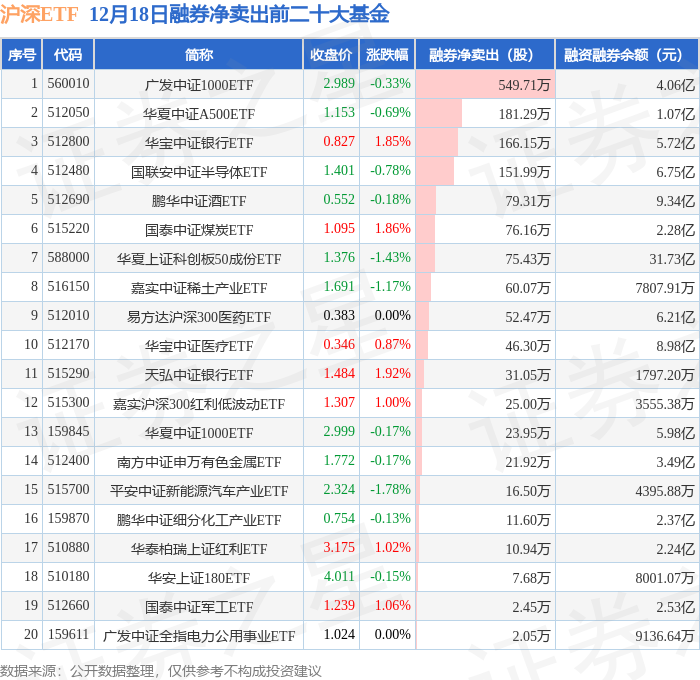This screenshot has width=700, height=680.
Task: Select fund name 广发中证1000ETF
Action: (199, 85)
